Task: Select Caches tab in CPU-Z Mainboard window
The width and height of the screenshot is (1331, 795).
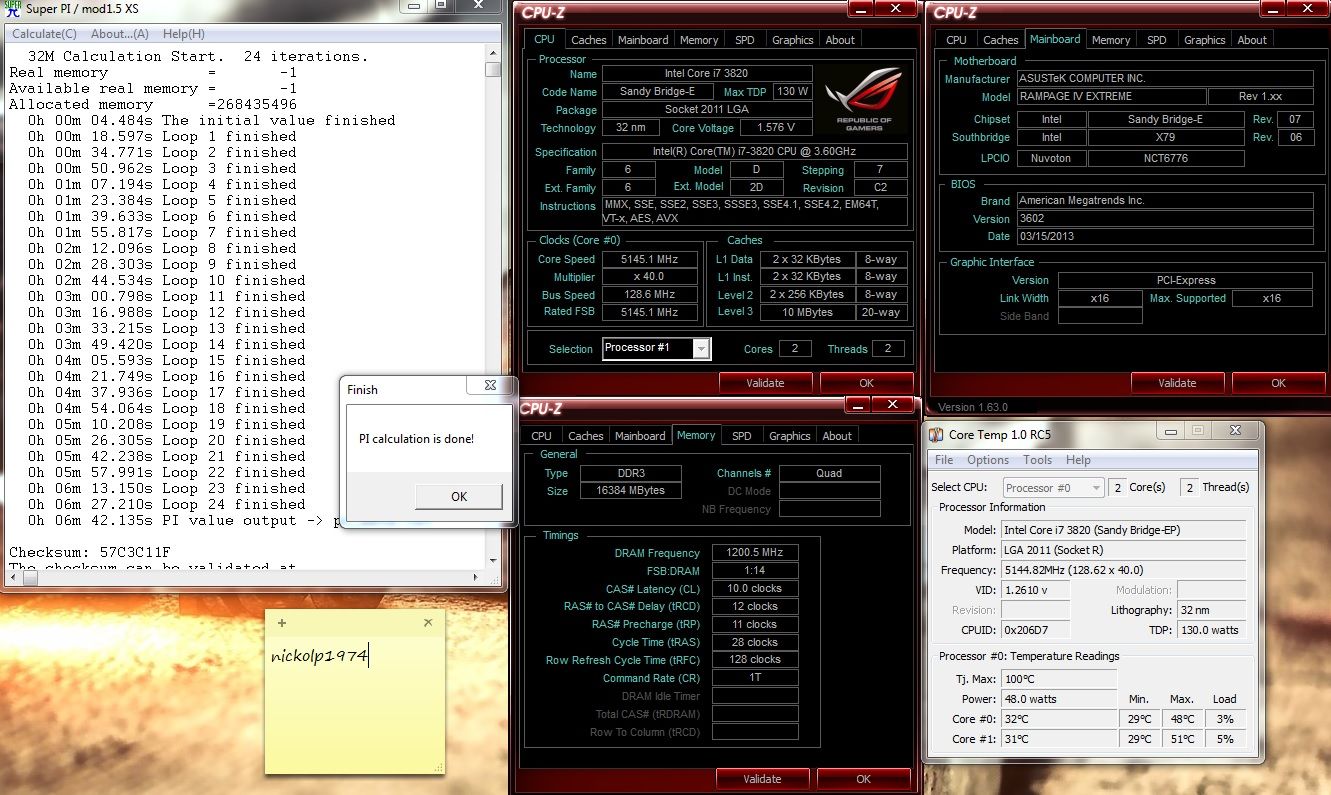Action: (x=1000, y=40)
